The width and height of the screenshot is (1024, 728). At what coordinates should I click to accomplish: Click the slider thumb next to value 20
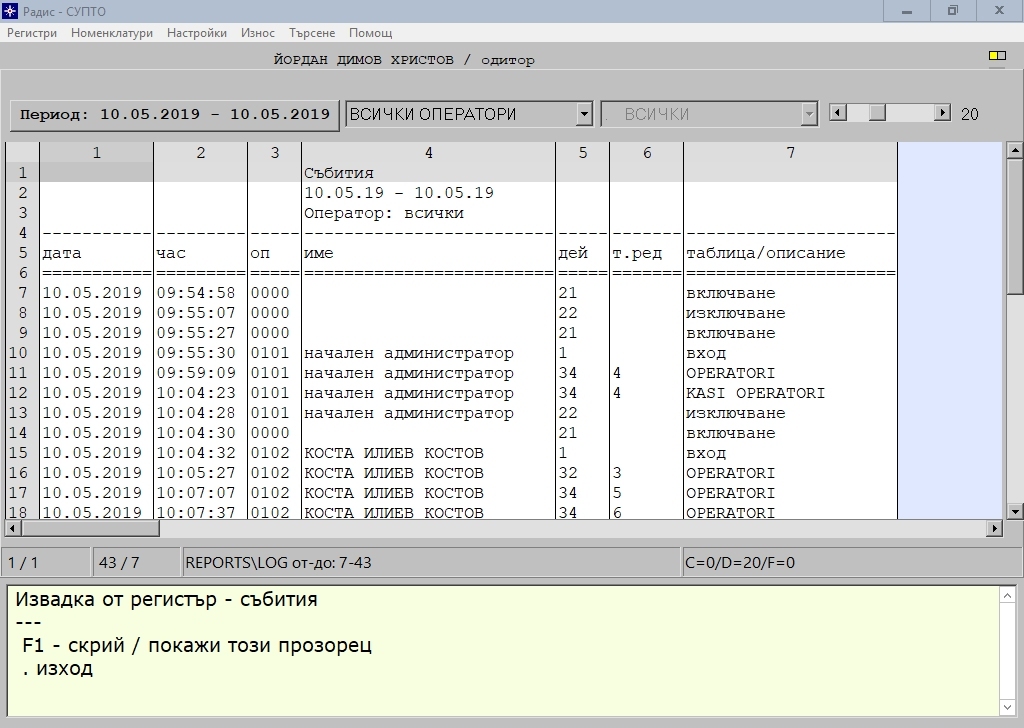877,113
